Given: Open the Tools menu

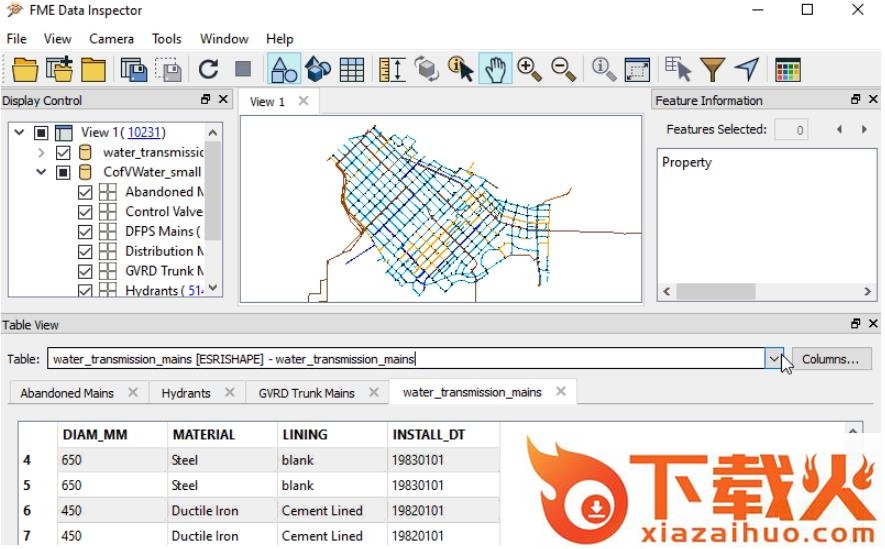Looking at the screenshot, I should coord(167,38).
